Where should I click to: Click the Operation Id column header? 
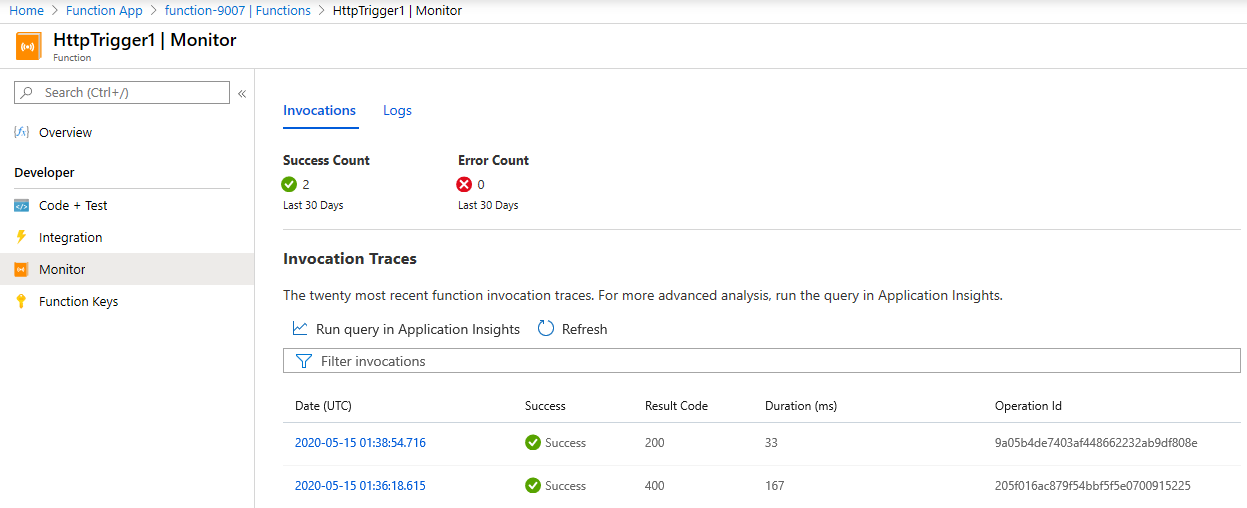1028,406
